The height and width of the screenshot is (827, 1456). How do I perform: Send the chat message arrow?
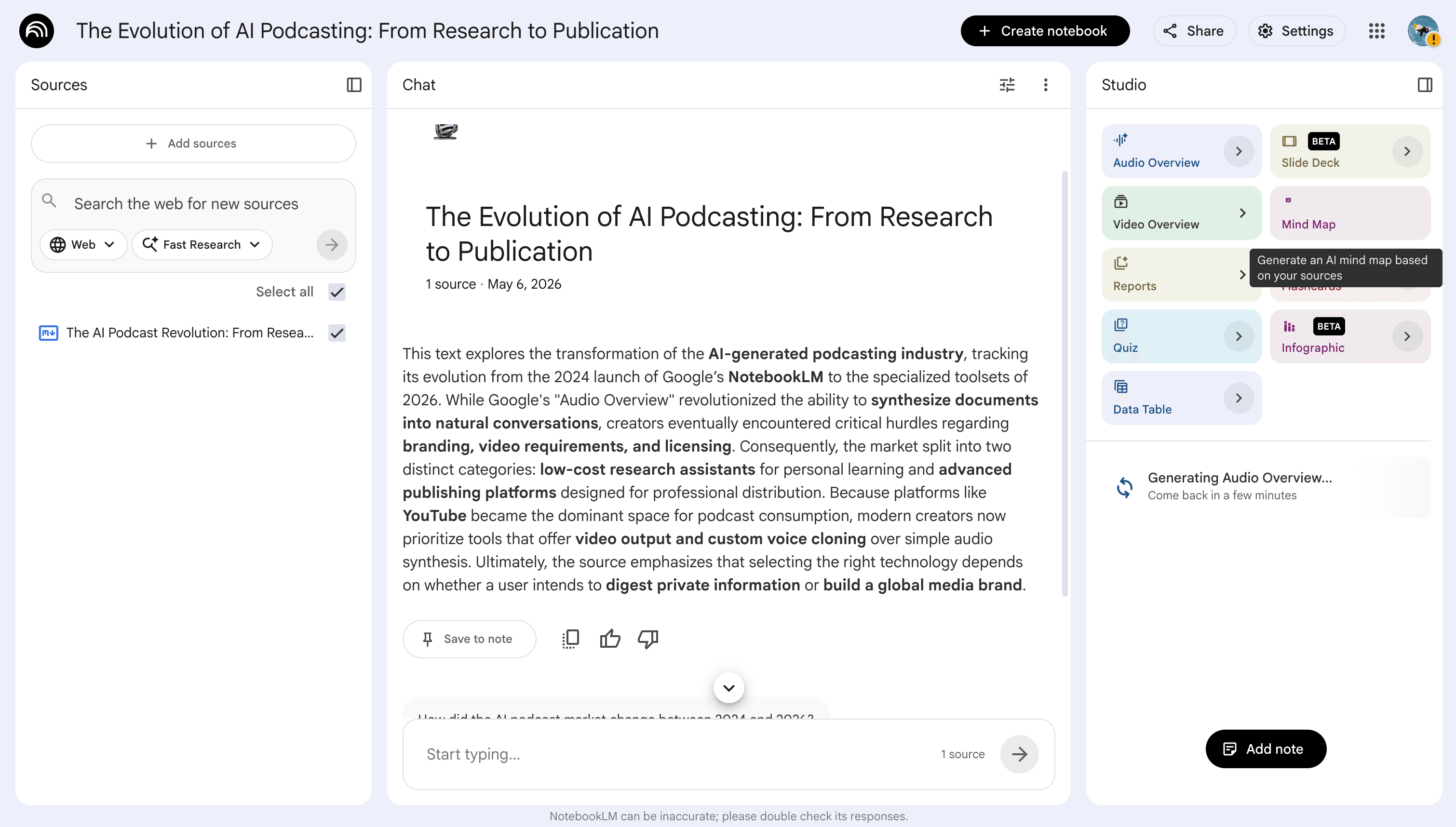1019,754
